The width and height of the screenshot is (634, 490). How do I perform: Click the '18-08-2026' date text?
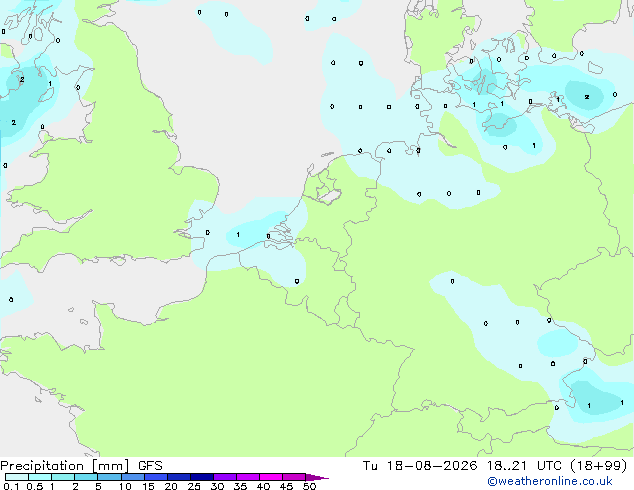(431, 466)
